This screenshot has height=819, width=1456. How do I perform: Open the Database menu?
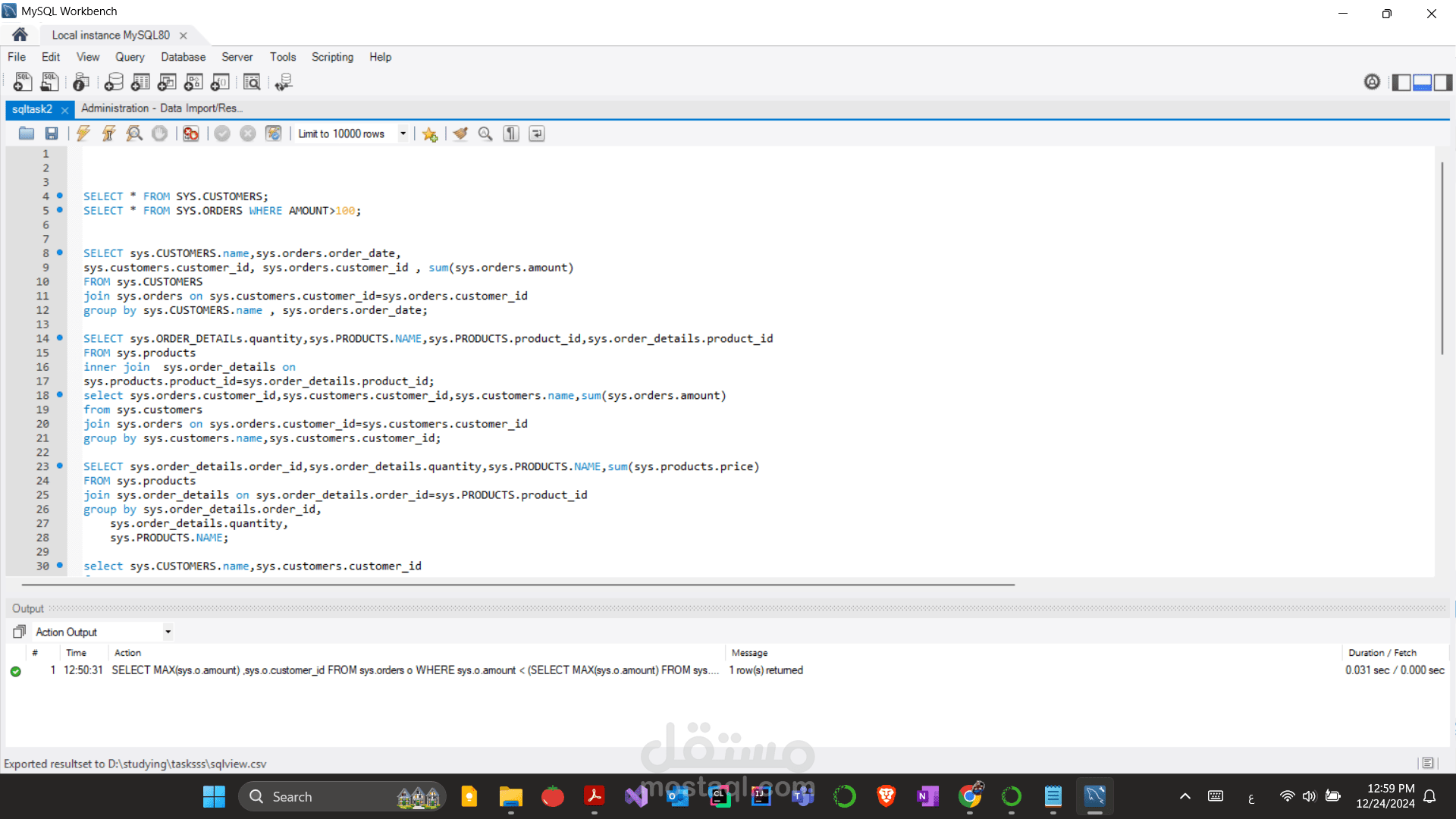(x=183, y=57)
